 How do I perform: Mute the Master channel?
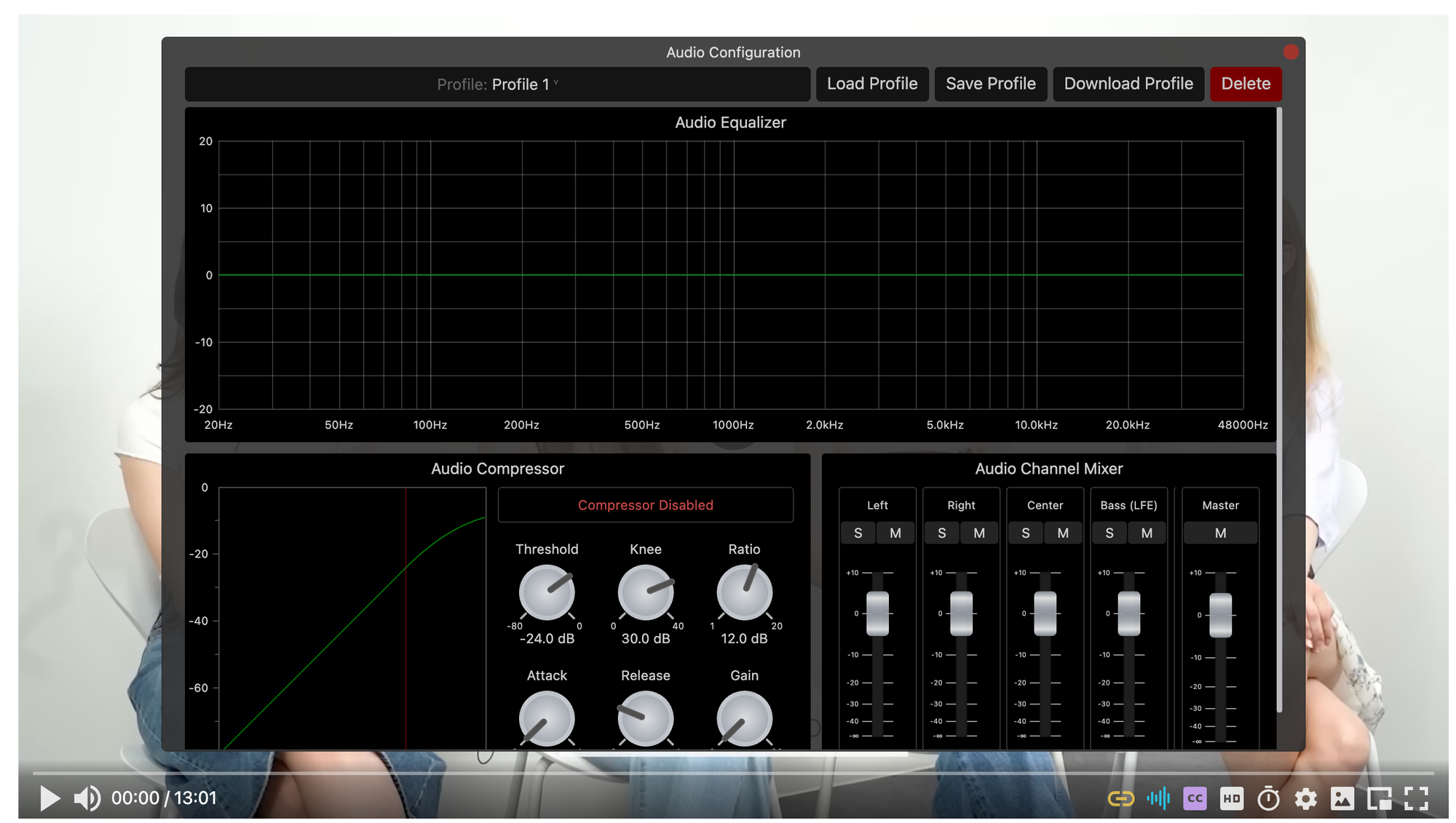(x=1220, y=533)
